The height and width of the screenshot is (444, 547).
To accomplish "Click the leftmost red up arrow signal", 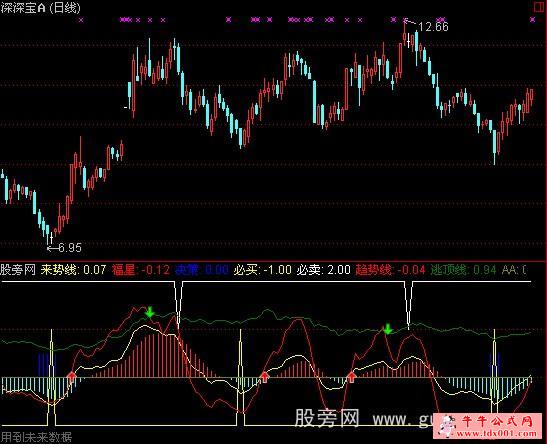I will (72, 377).
